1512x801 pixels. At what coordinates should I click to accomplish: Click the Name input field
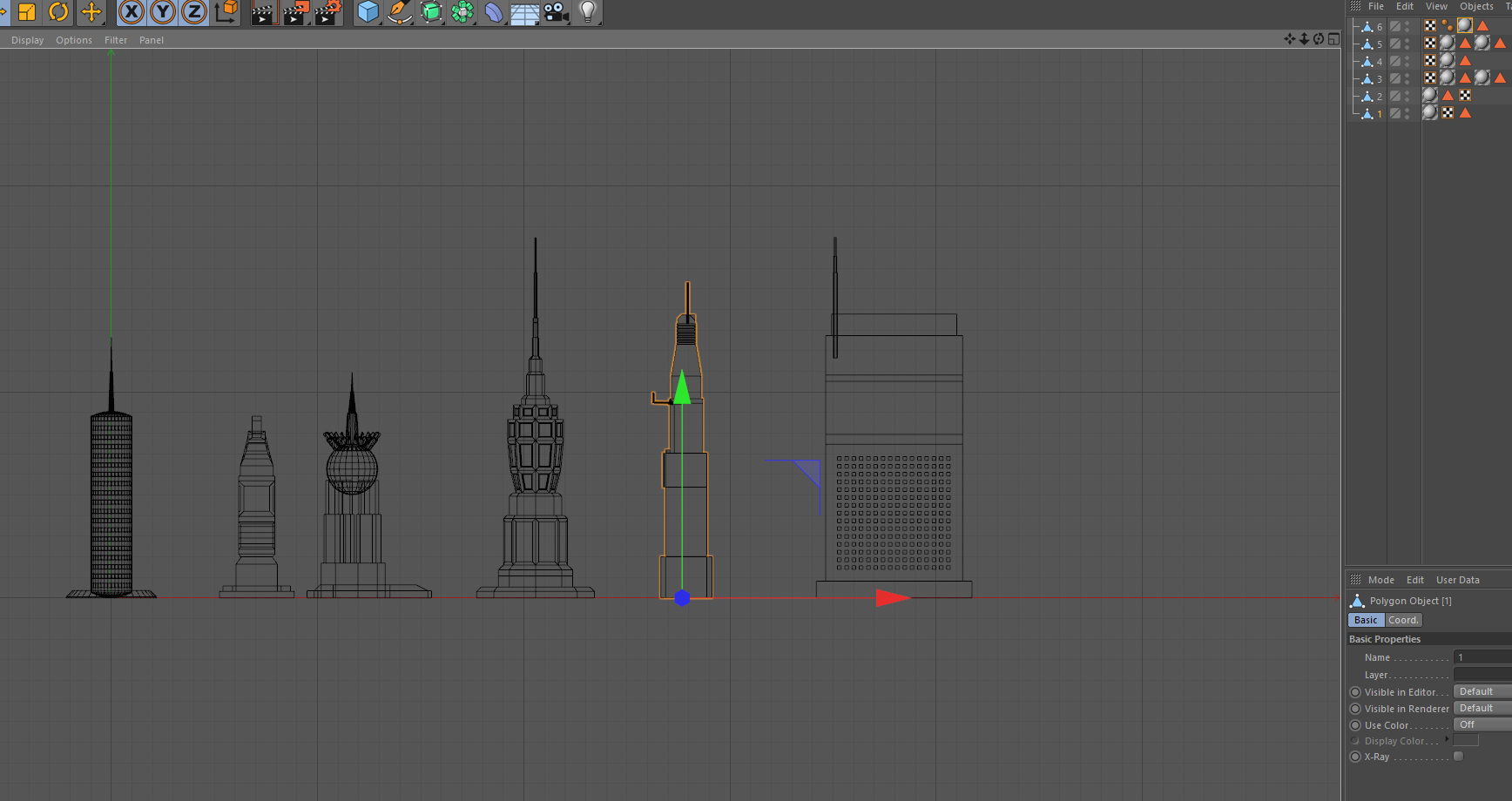[x=1482, y=657]
